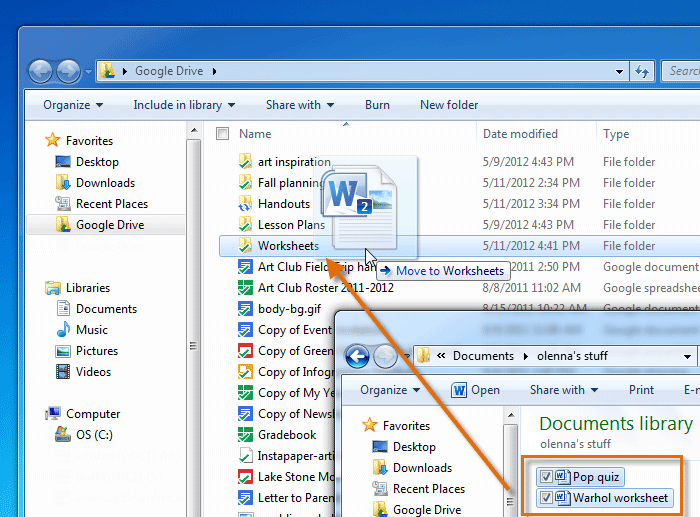The height and width of the screenshot is (517, 700).
Task: Click the Music library icon
Action: (x=63, y=329)
